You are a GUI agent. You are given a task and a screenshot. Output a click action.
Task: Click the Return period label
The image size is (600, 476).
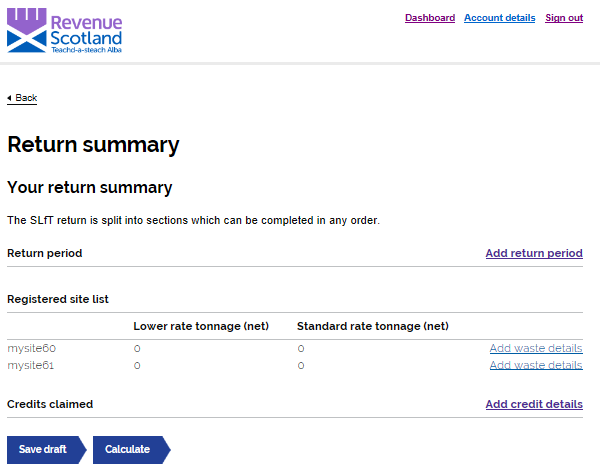(45, 253)
